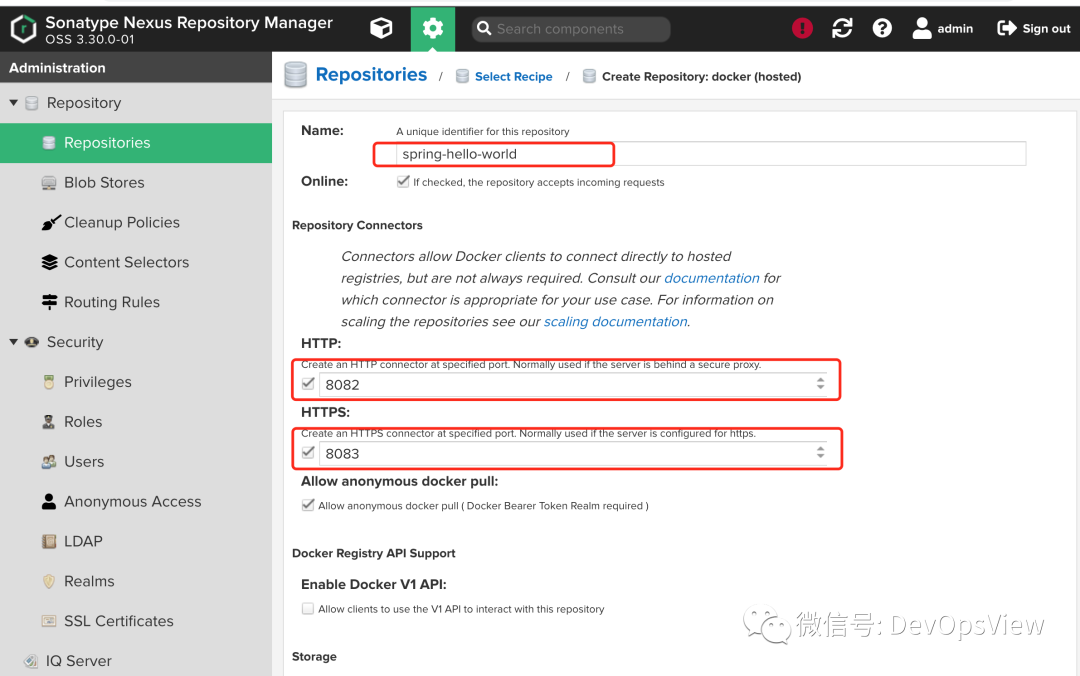This screenshot has width=1080, height=676.
Task: Open SSL Certificates menu item
Action: [136, 621]
